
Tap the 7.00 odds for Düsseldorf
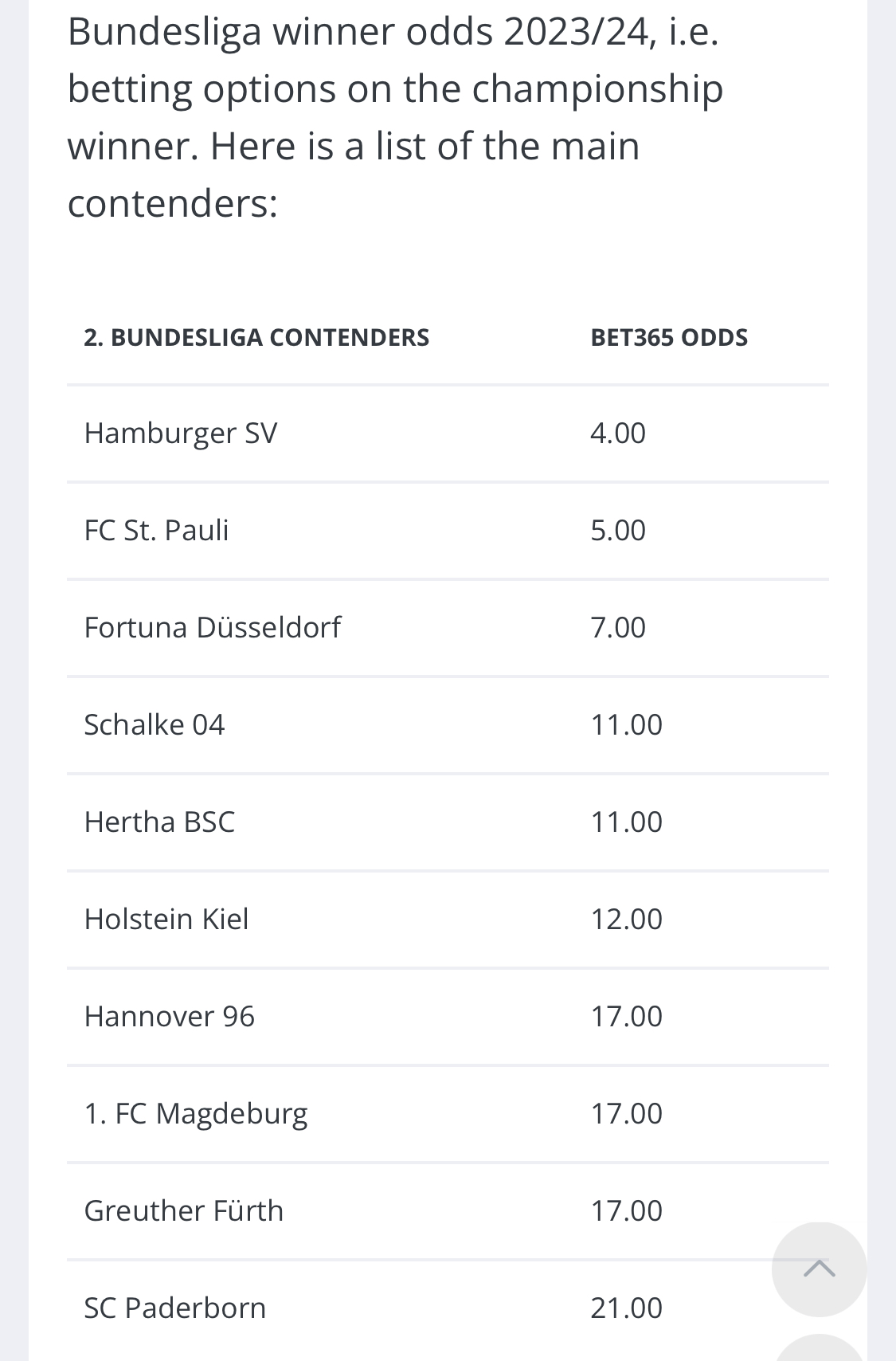click(x=618, y=628)
